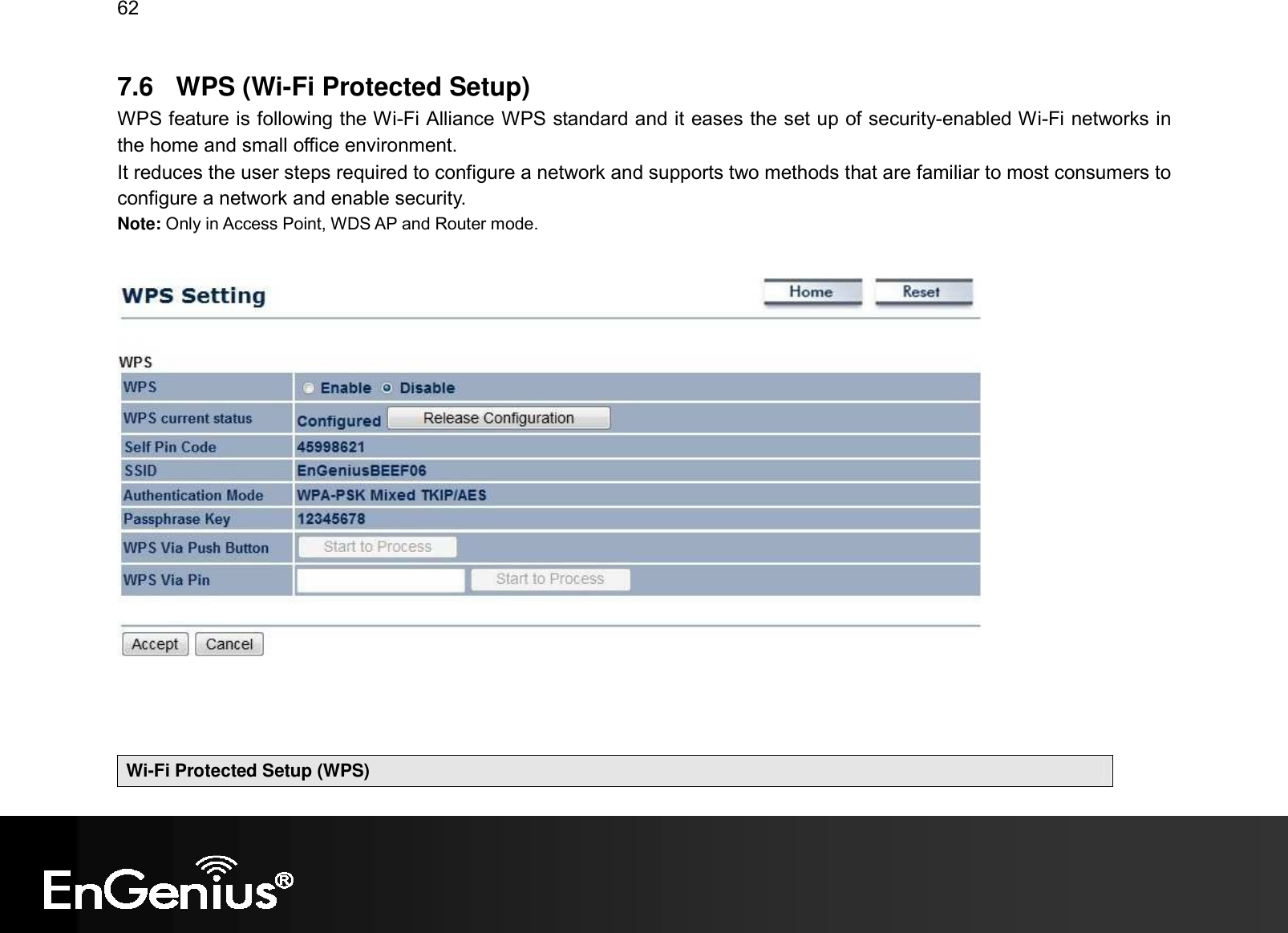Click the Wi-Fi Protected Setup (WPS) table header
The image size is (1288, 933).
coord(614,771)
